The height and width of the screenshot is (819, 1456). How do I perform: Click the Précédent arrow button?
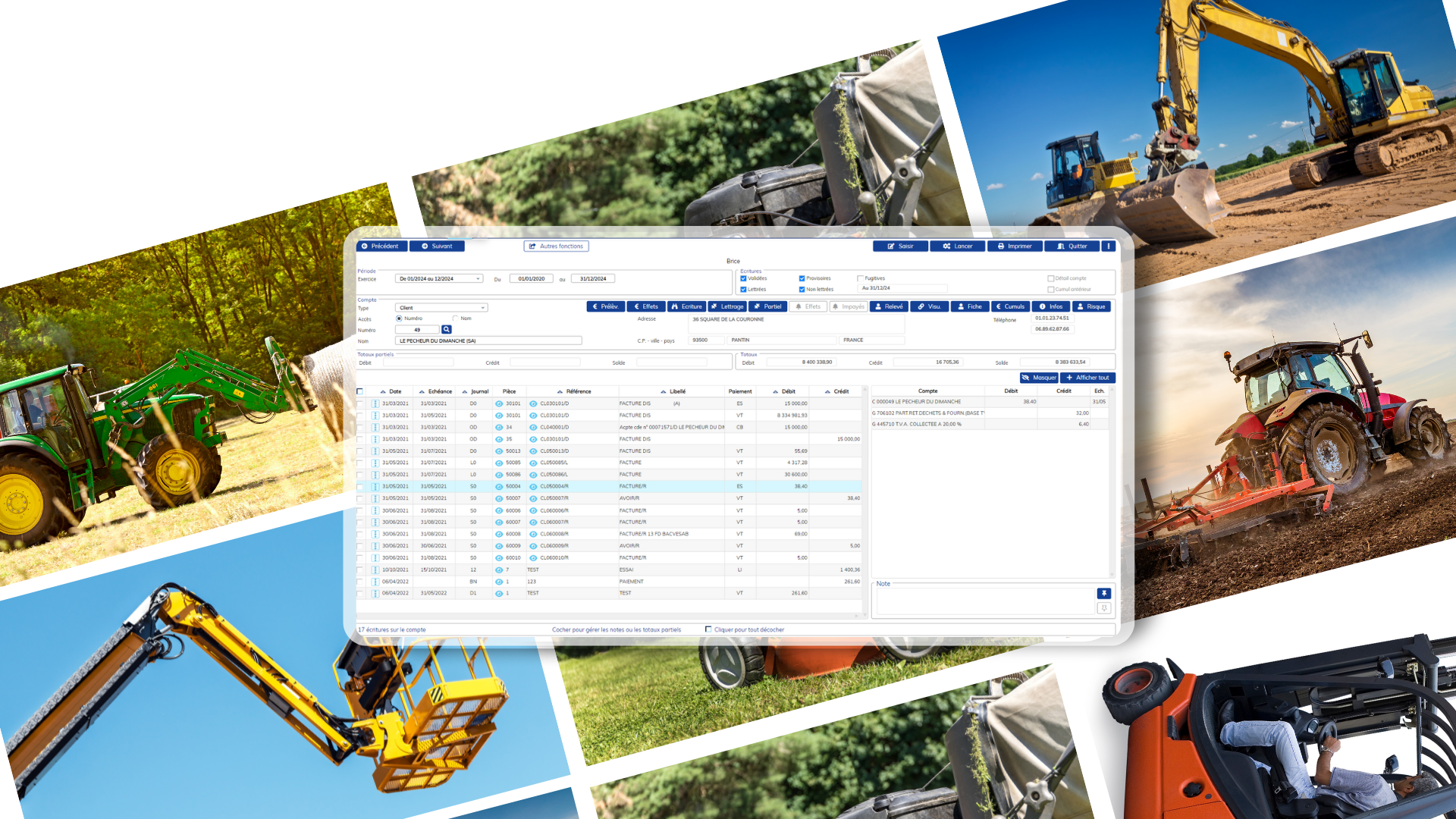(x=381, y=246)
